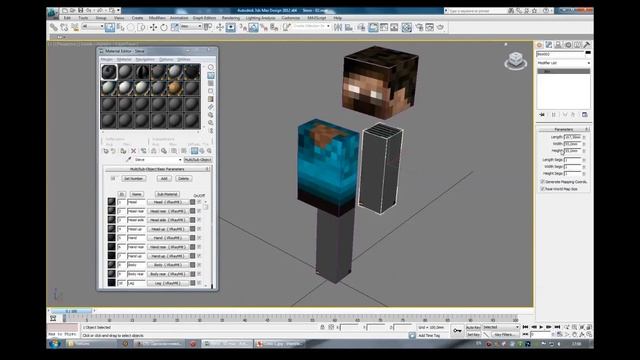Collapse the Parameters rollout in command panel
640x360 pixels.
tap(564, 129)
